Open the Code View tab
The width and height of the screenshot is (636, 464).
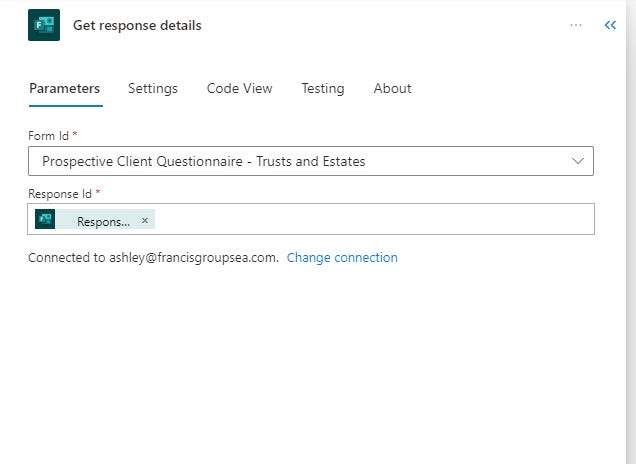[239, 88]
